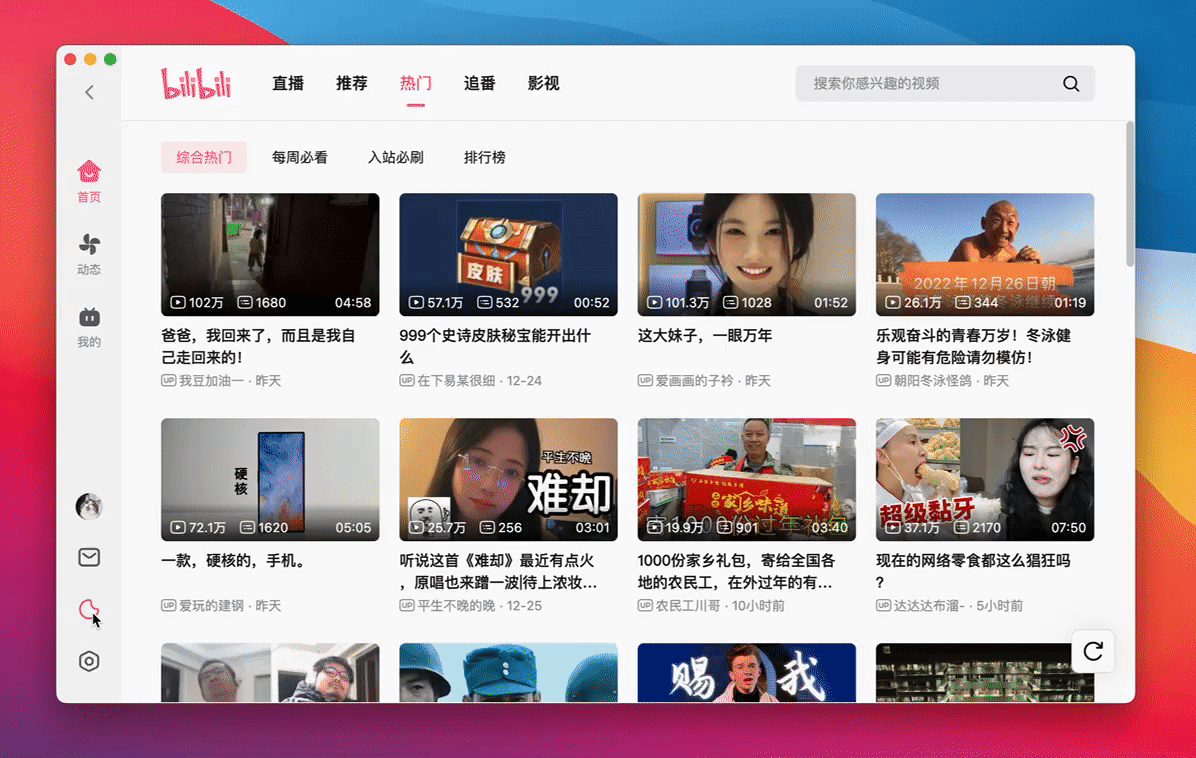Open the 难却 song thumbnail 03:01
The height and width of the screenshot is (758, 1196).
(x=508, y=480)
